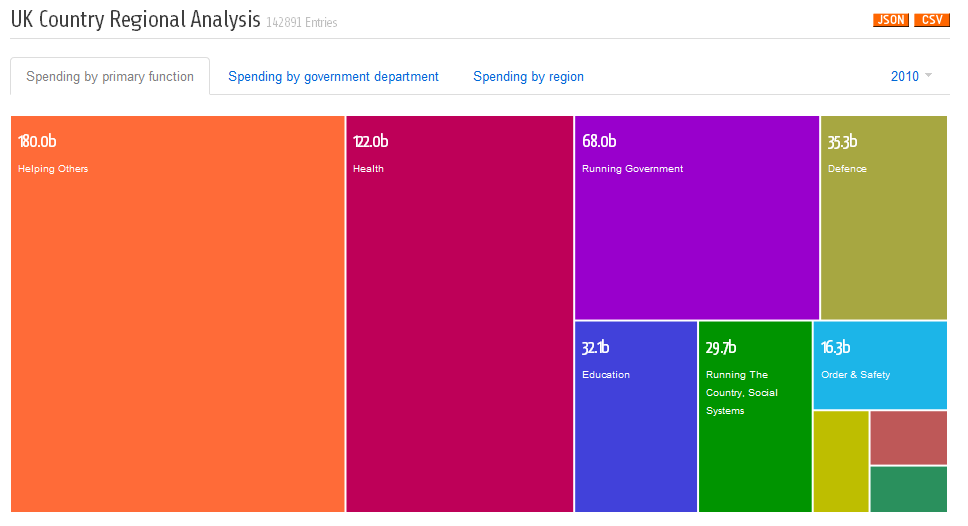Viewport: 968px width, 526px height.
Task: Select the olive Defence tile
Action: point(883,217)
